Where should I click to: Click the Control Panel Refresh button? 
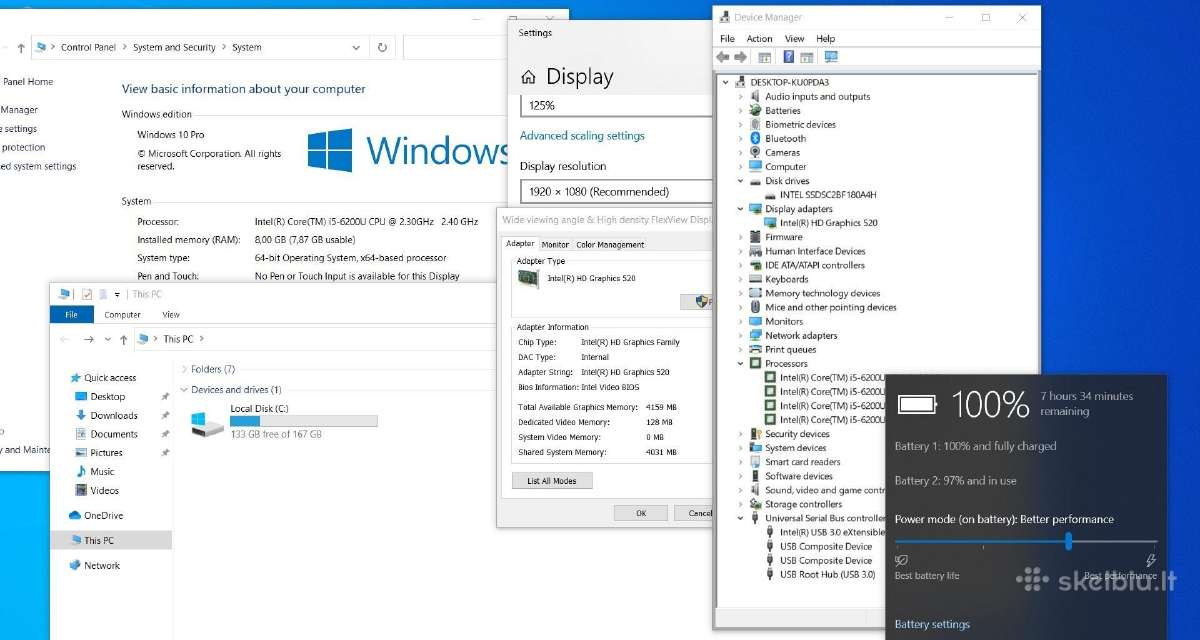[382, 47]
